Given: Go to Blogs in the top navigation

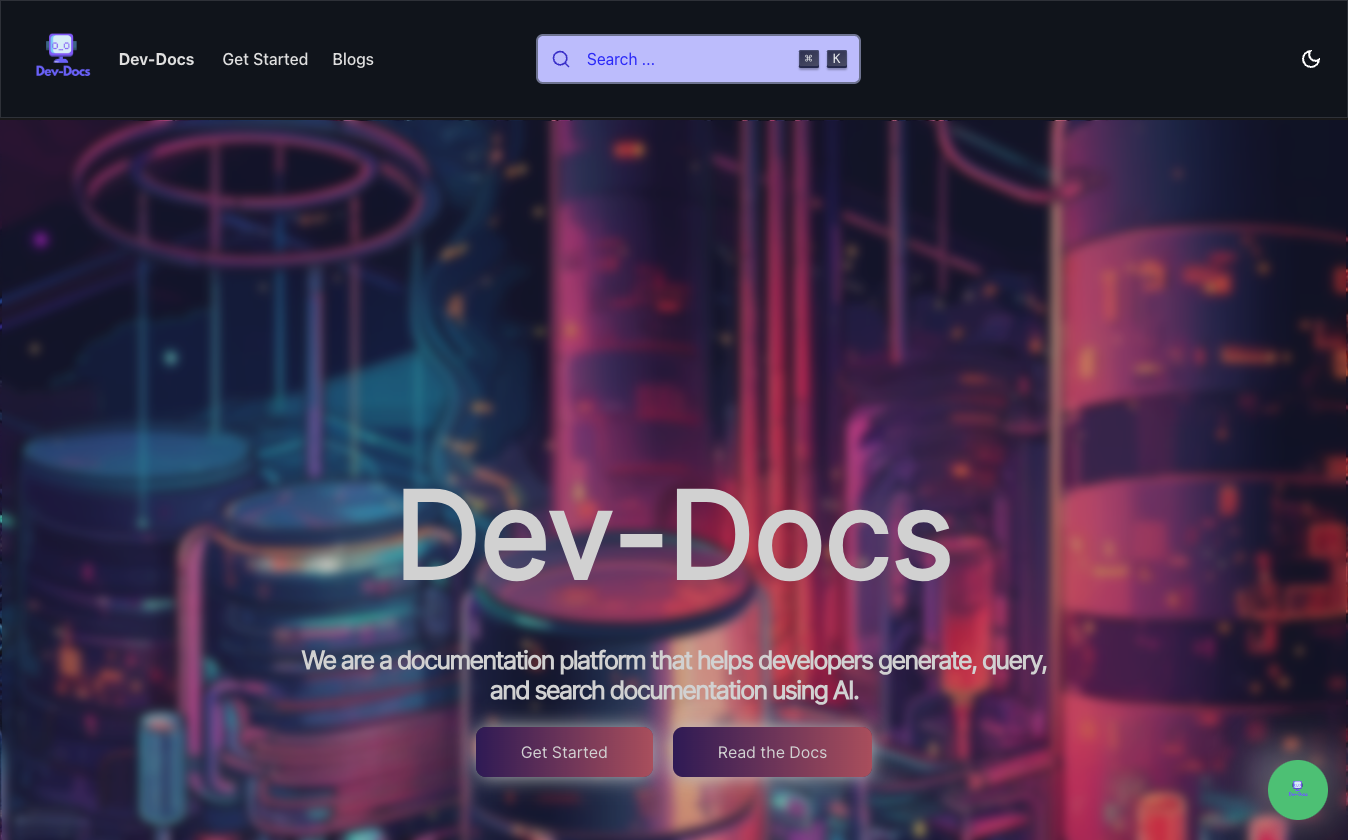Looking at the screenshot, I should (353, 59).
